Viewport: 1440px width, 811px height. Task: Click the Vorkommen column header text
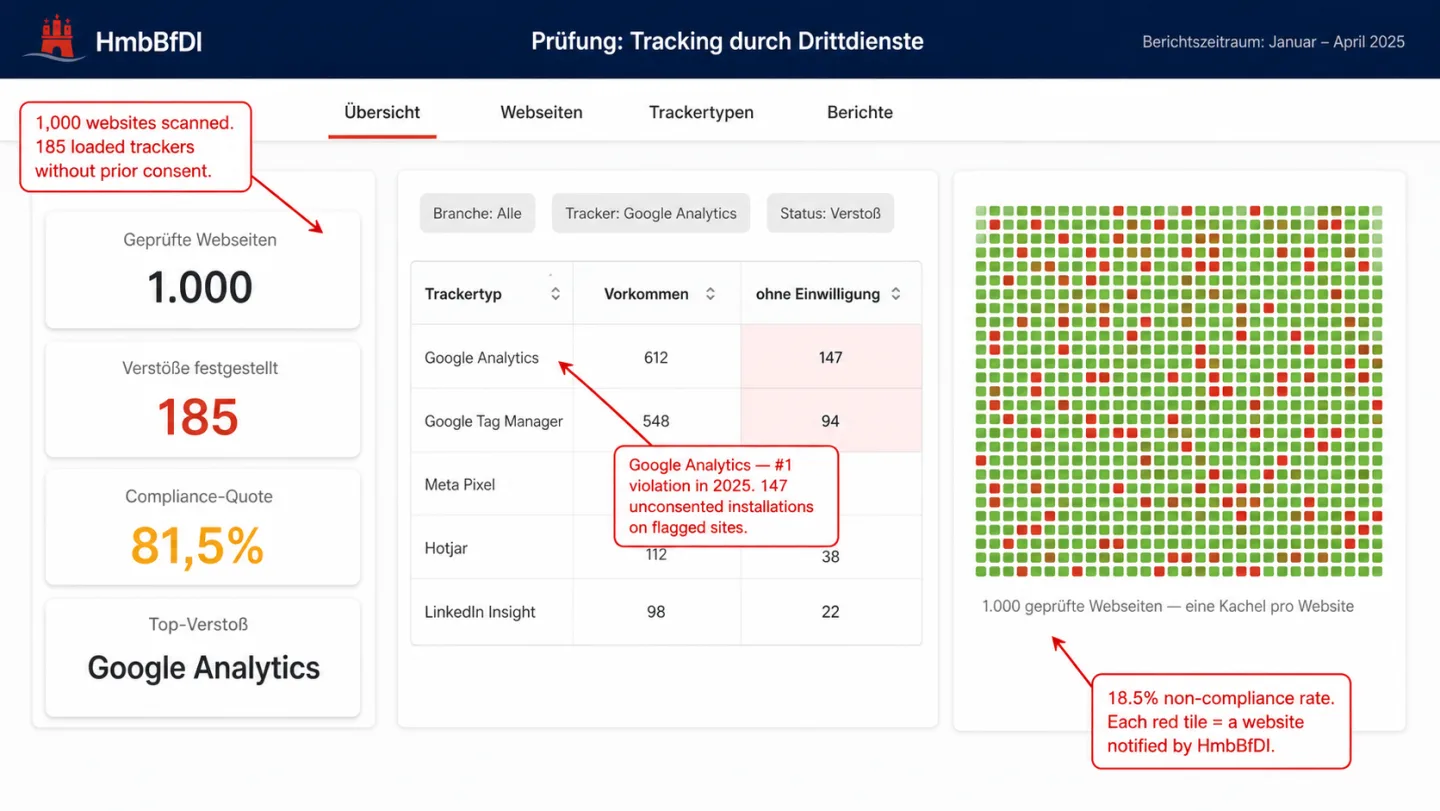(x=646, y=294)
